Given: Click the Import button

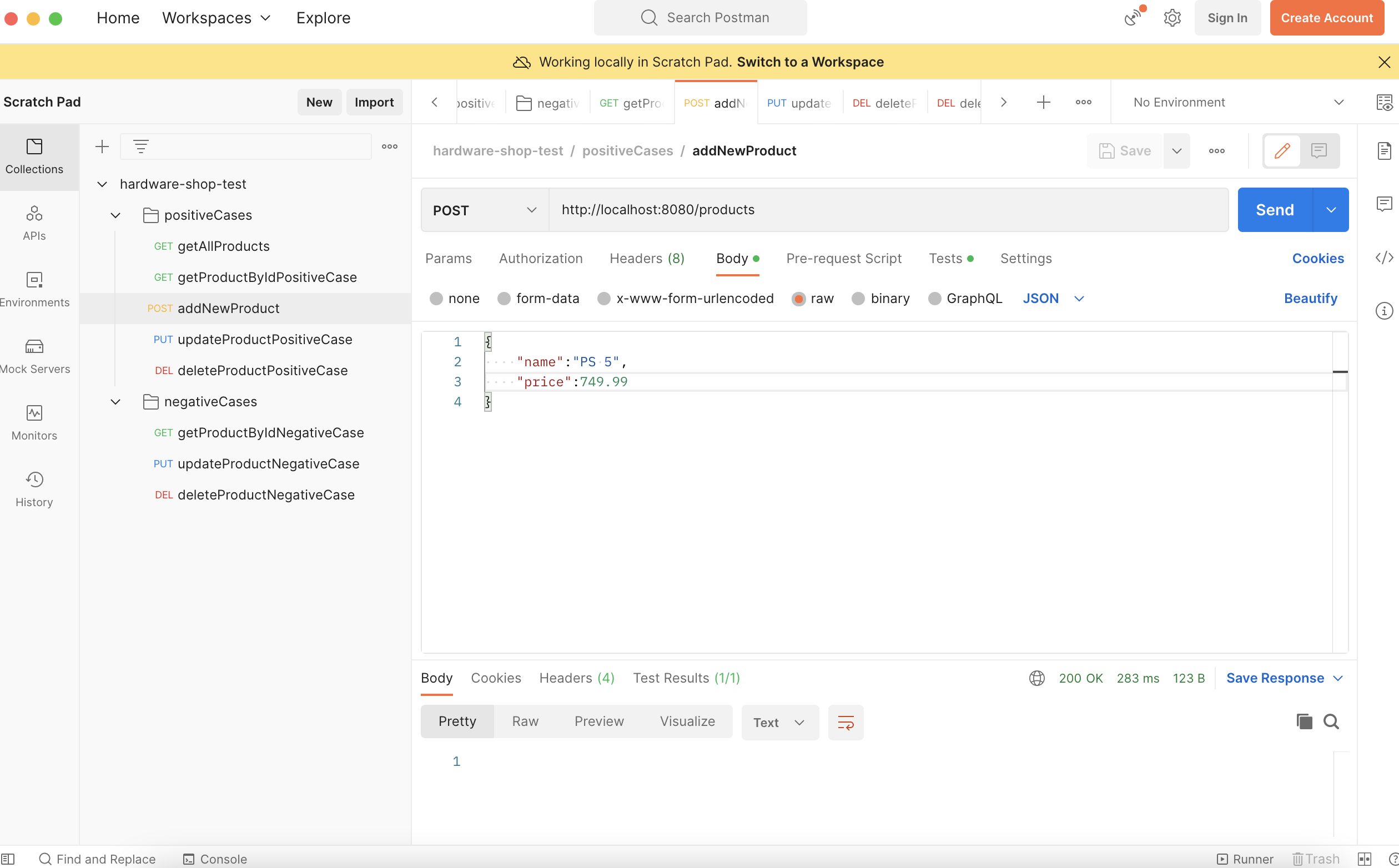Looking at the screenshot, I should [x=374, y=102].
